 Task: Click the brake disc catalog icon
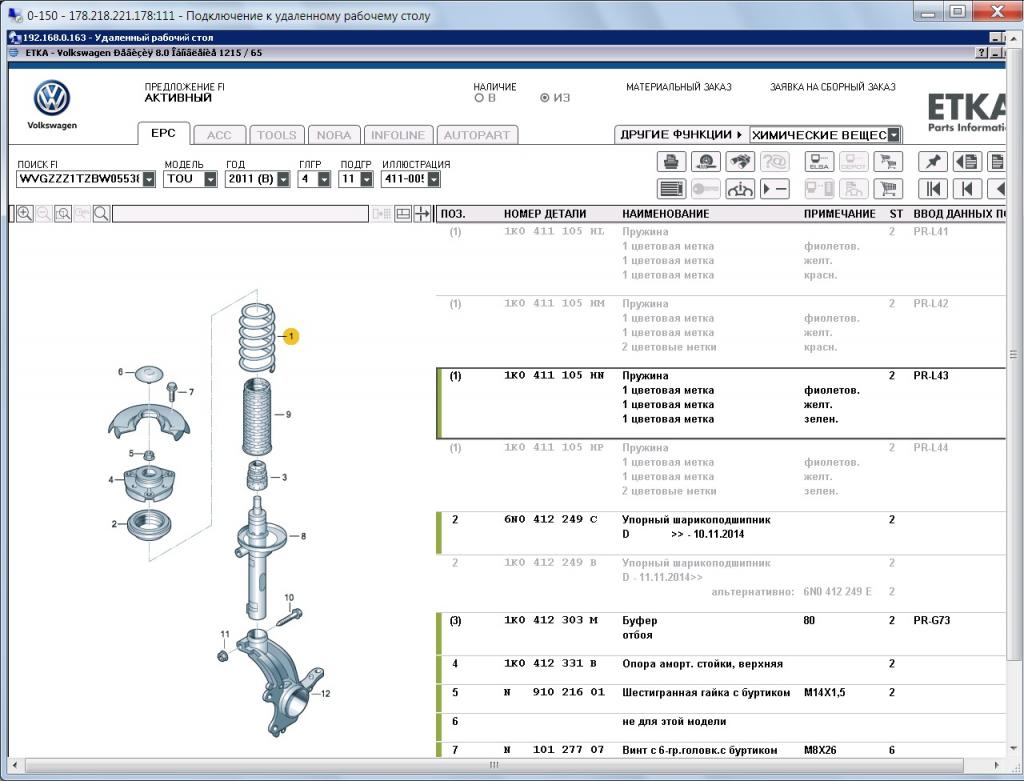pos(705,161)
